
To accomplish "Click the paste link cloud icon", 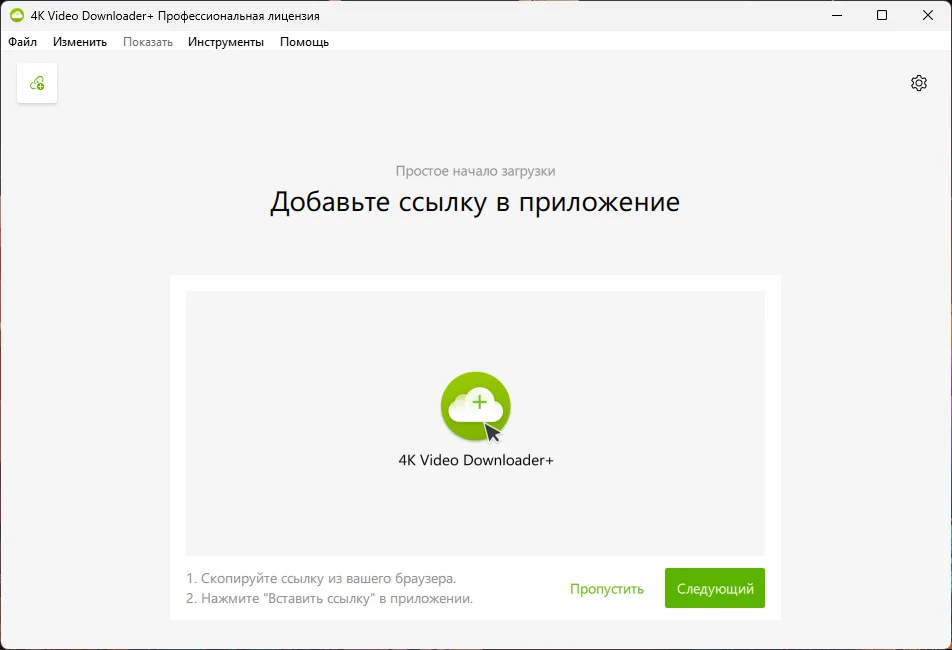I will tap(37, 83).
